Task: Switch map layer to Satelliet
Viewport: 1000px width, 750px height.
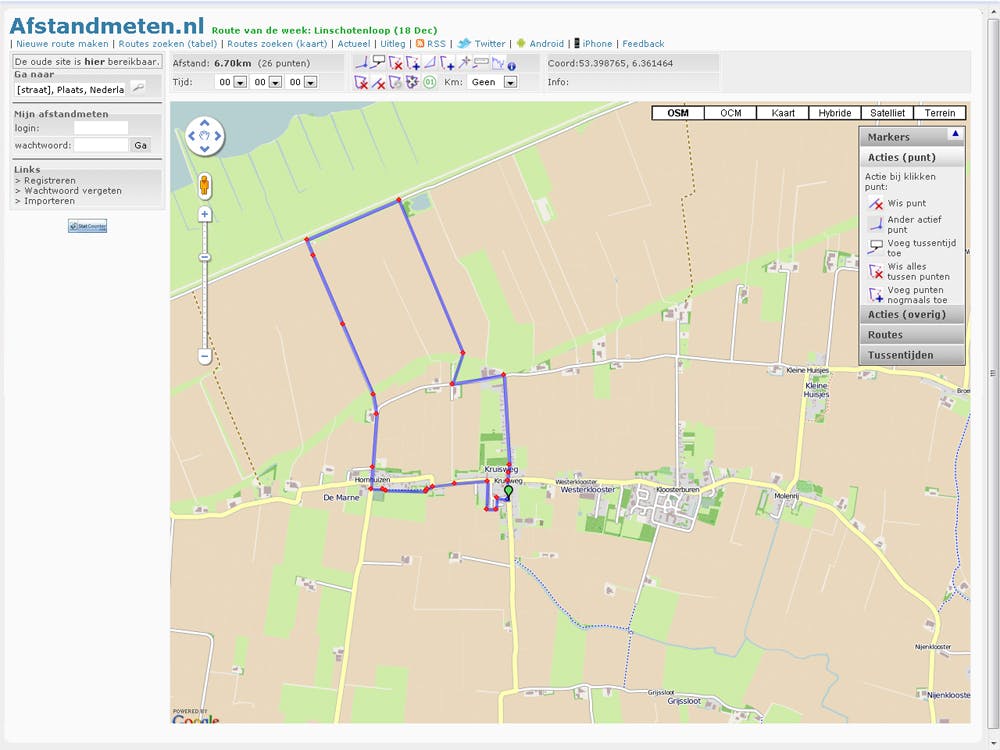Action: pos(887,113)
